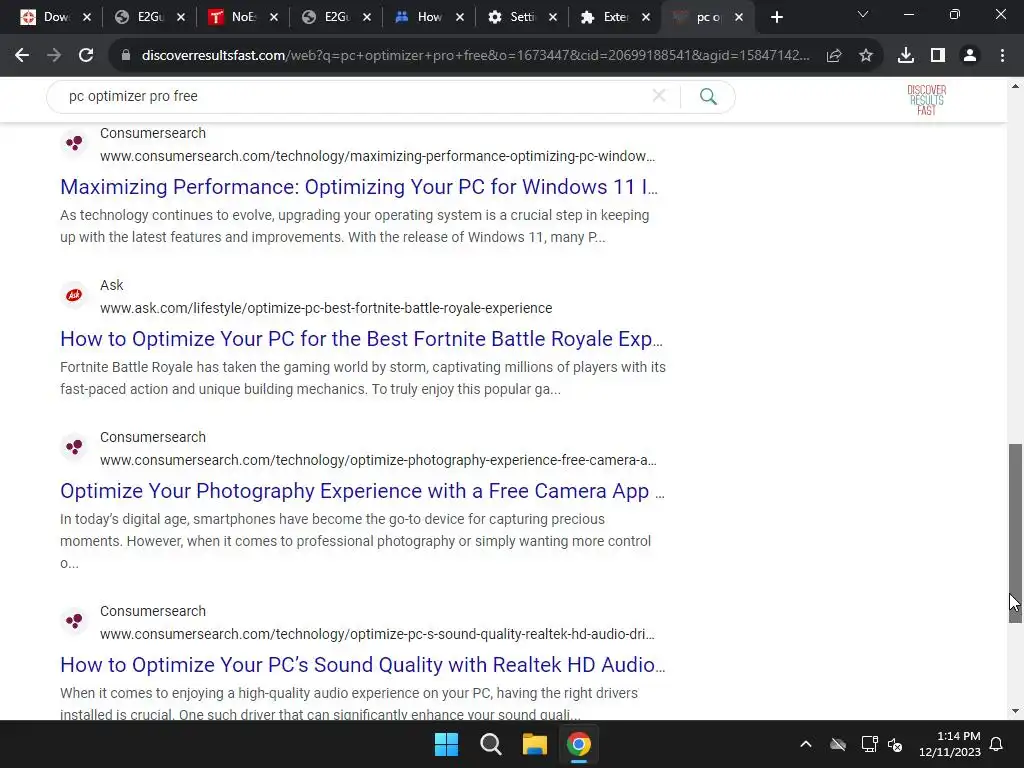Clear the search box text

659,96
